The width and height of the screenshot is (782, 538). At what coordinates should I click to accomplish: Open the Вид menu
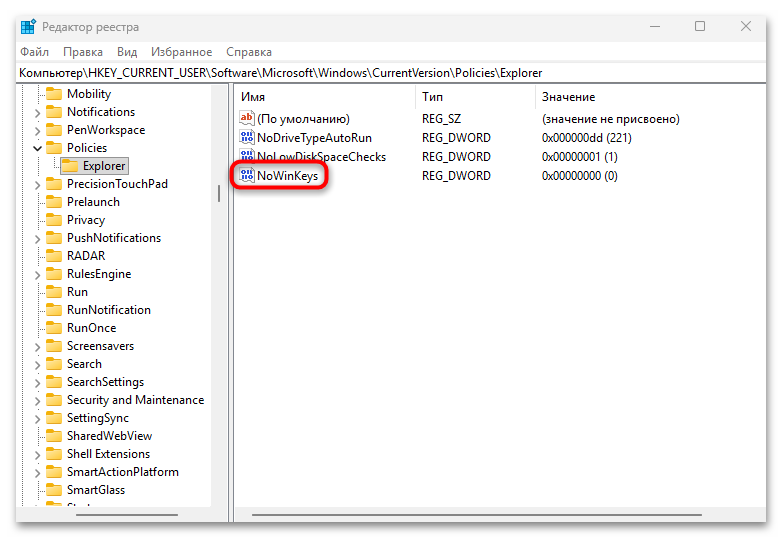[127, 52]
